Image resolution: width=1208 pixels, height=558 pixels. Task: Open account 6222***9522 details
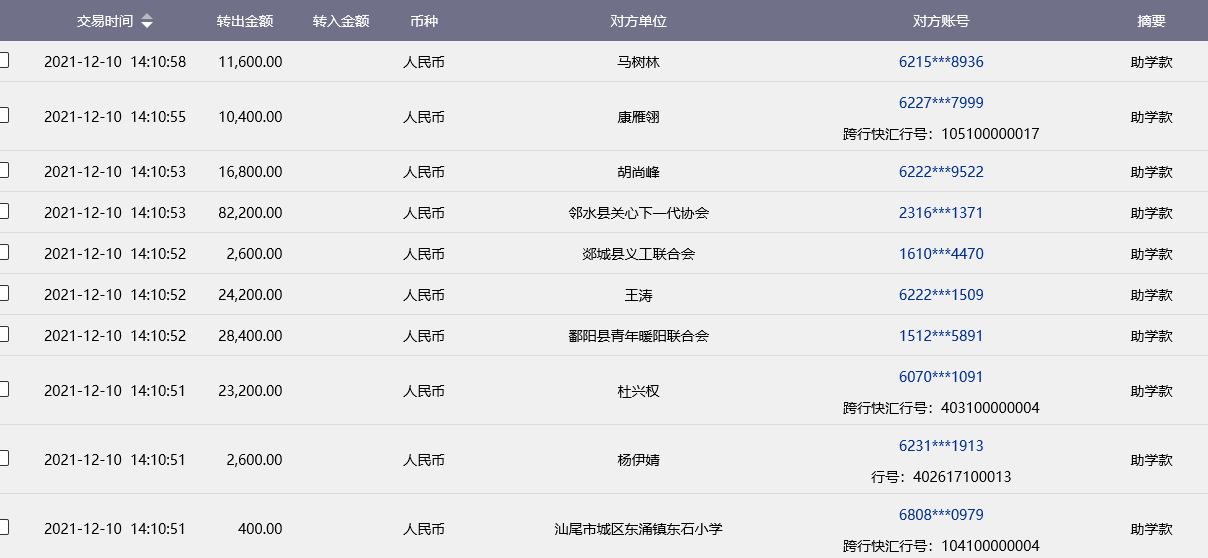(940, 172)
